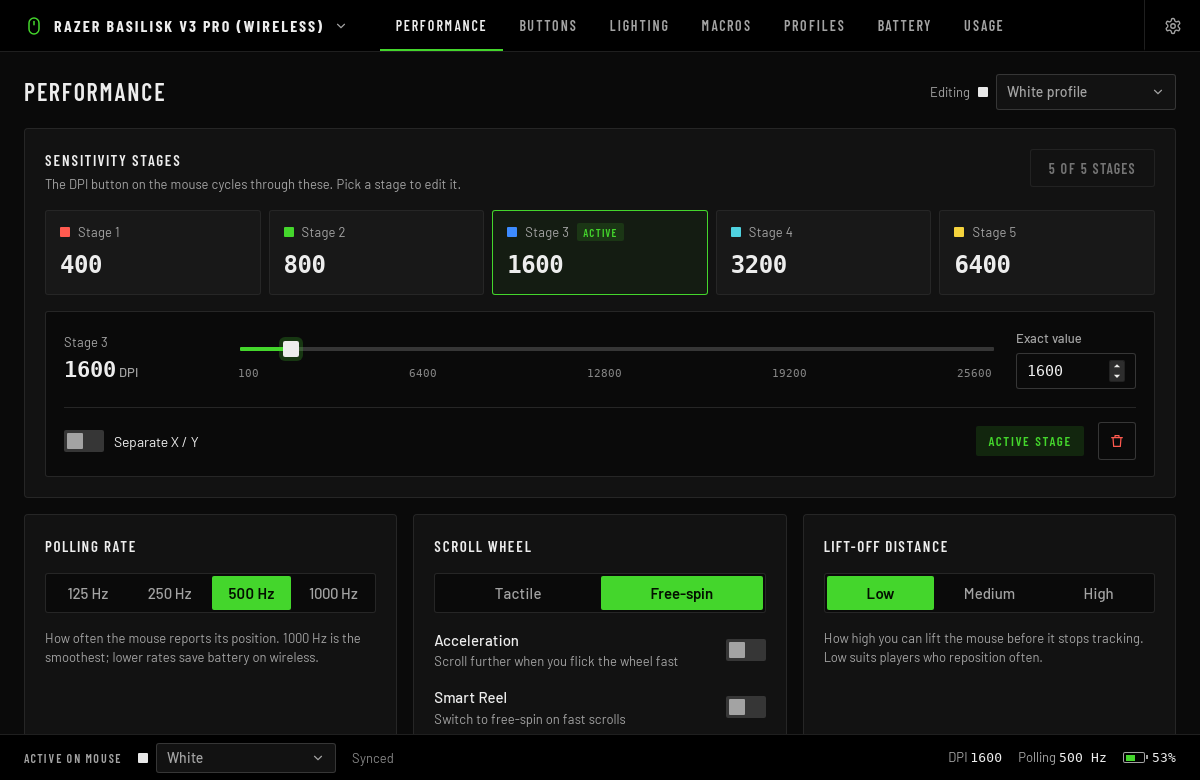The width and height of the screenshot is (1200, 780).
Task: Select the active Stage 3 1600 card
Action: tap(600, 252)
